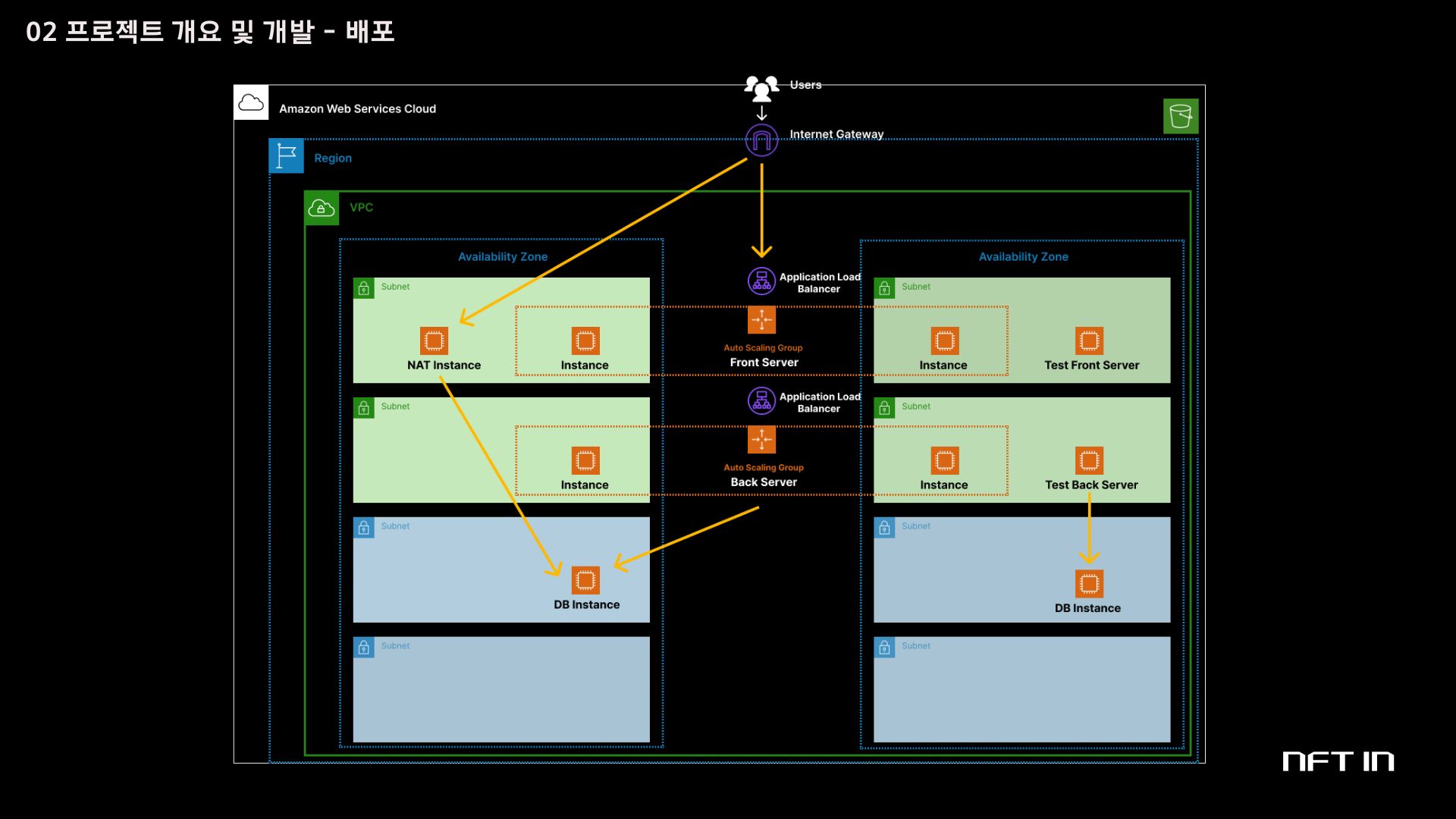Click the Users icon at top
Screen dimensions: 1456x819
click(761, 88)
